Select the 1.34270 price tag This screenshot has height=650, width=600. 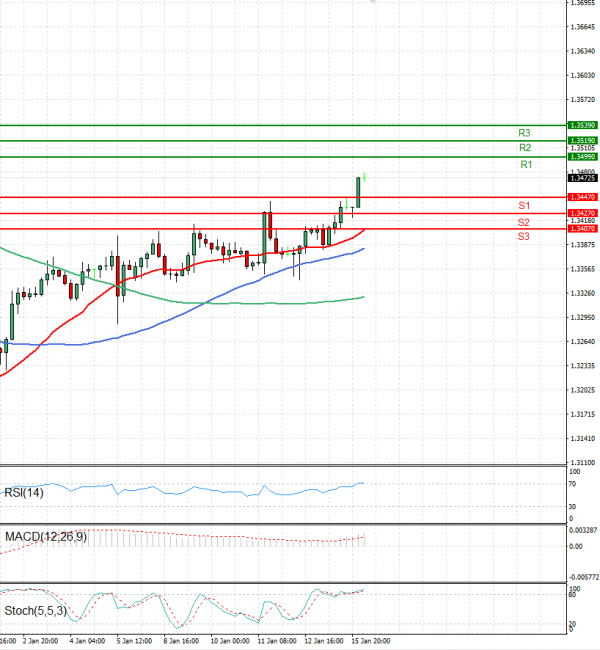[583, 213]
